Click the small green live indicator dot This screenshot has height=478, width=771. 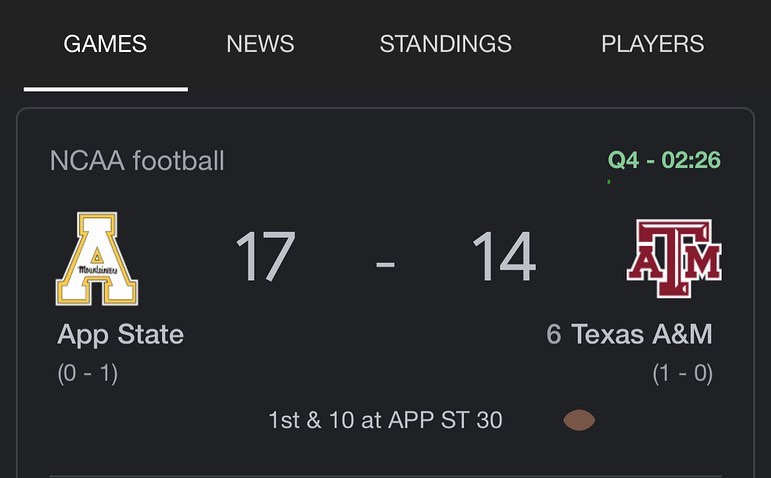[x=609, y=182]
